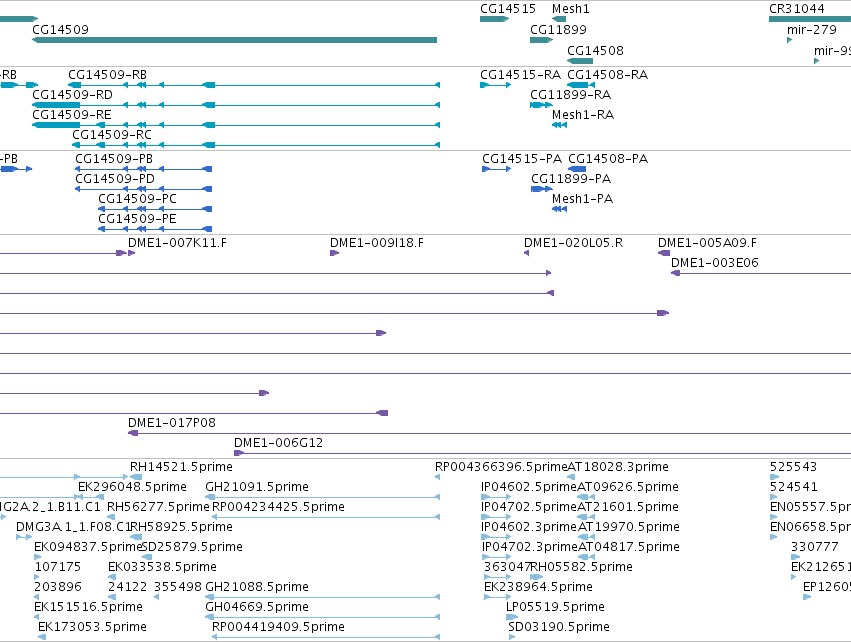
Task: Click the RH05582.5prime EST label
Action: click(581, 567)
